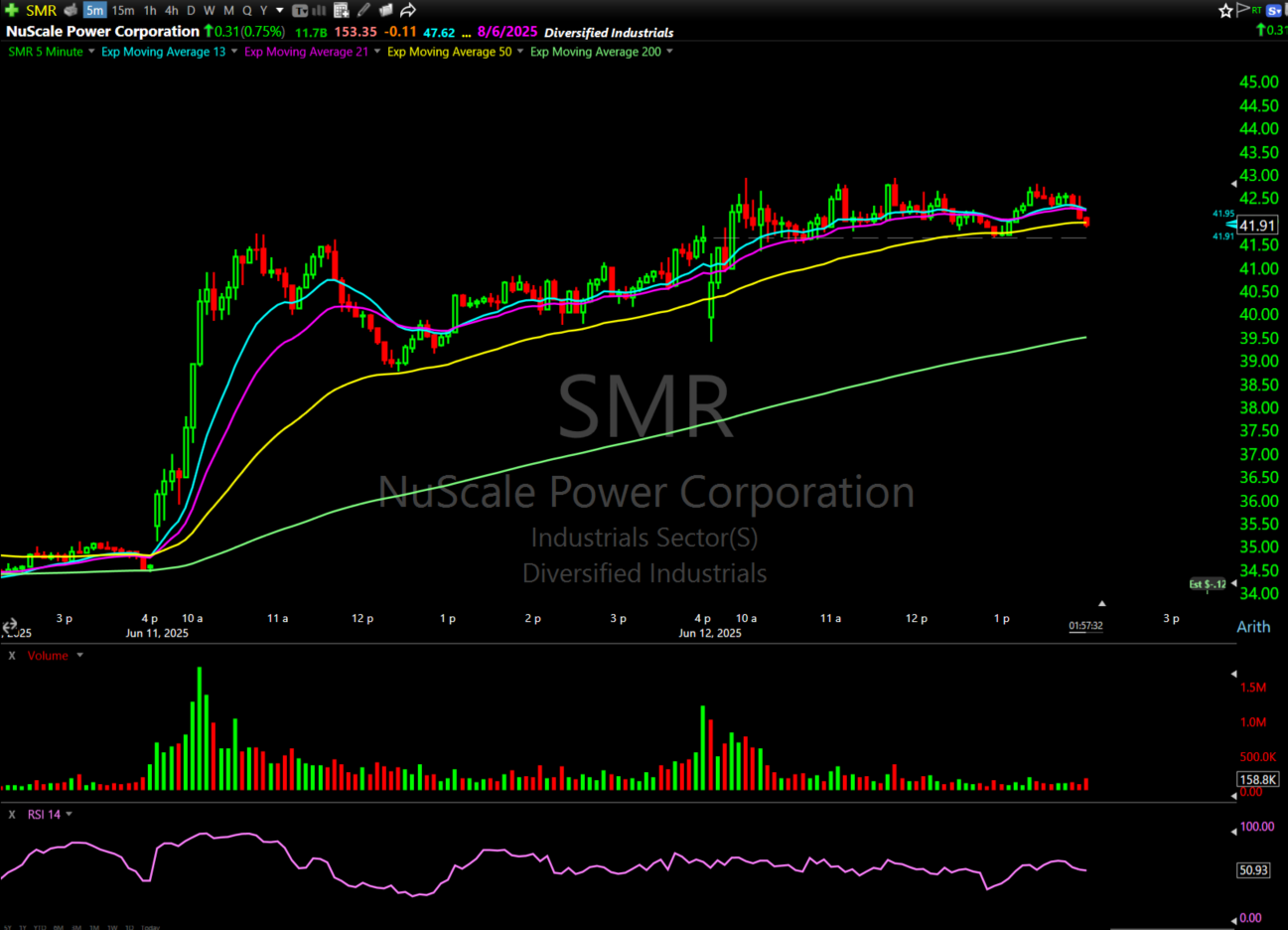
Task: Click the 47.62 value in data row
Action: (440, 33)
